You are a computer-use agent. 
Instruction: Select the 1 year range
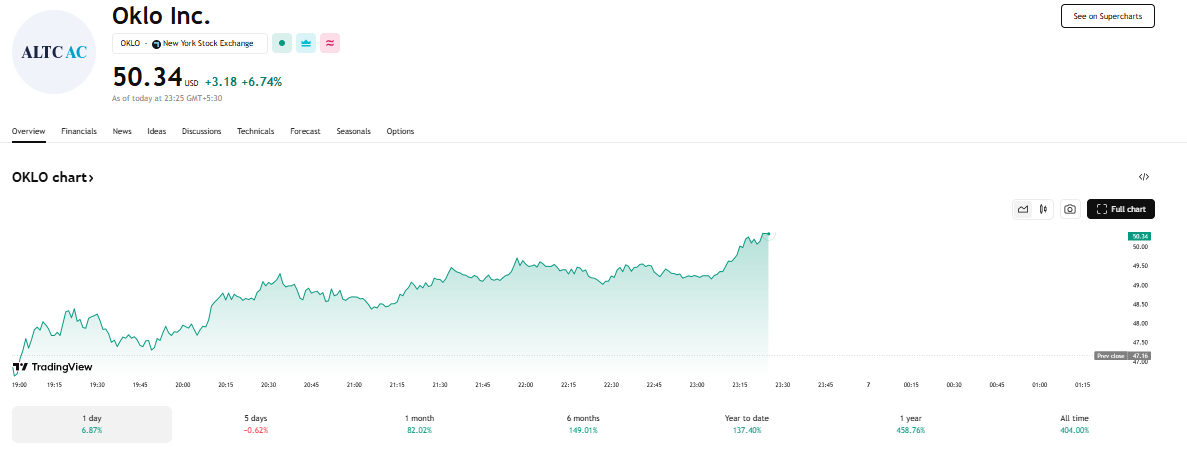click(911, 424)
